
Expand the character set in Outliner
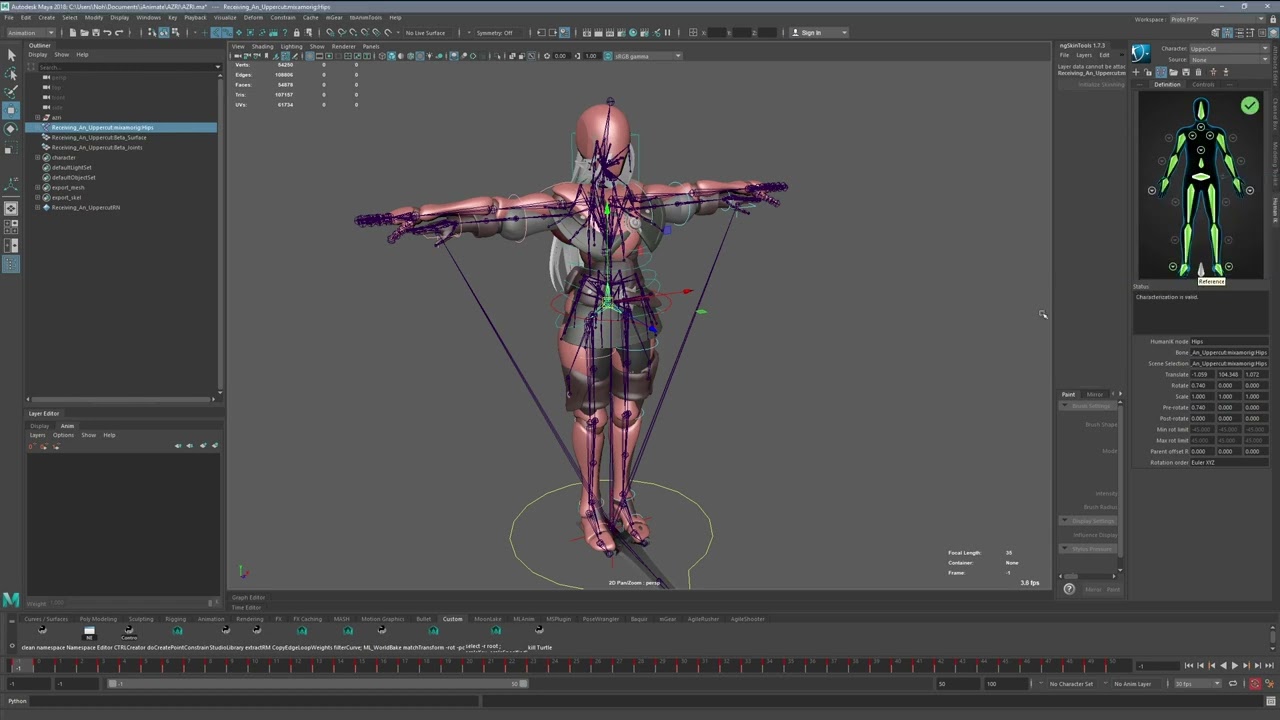tap(38, 157)
